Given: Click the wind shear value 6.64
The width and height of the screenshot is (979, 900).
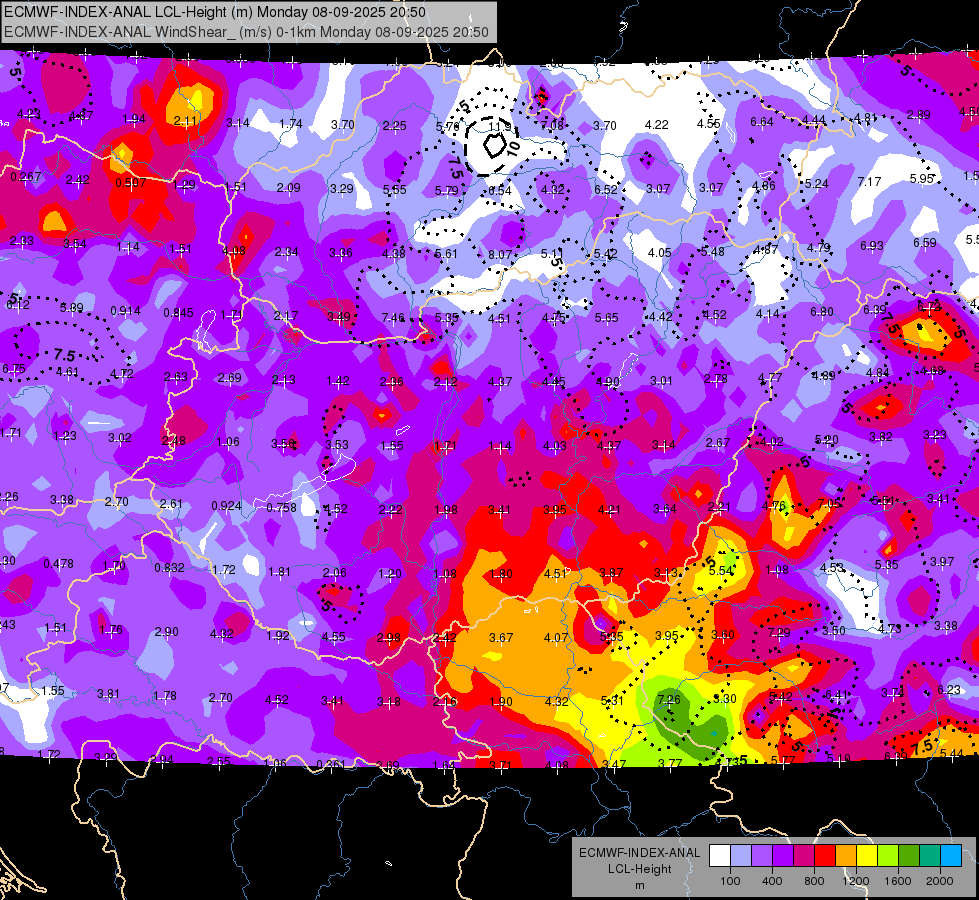Looking at the screenshot, I should (762, 121).
